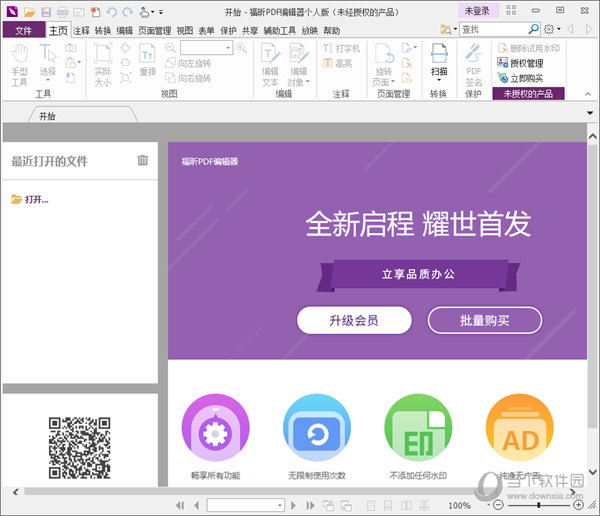Click Edit Object (编辑对象) tool
The width and height of the screenshot is (600, 516).
[x=298, y=65]
